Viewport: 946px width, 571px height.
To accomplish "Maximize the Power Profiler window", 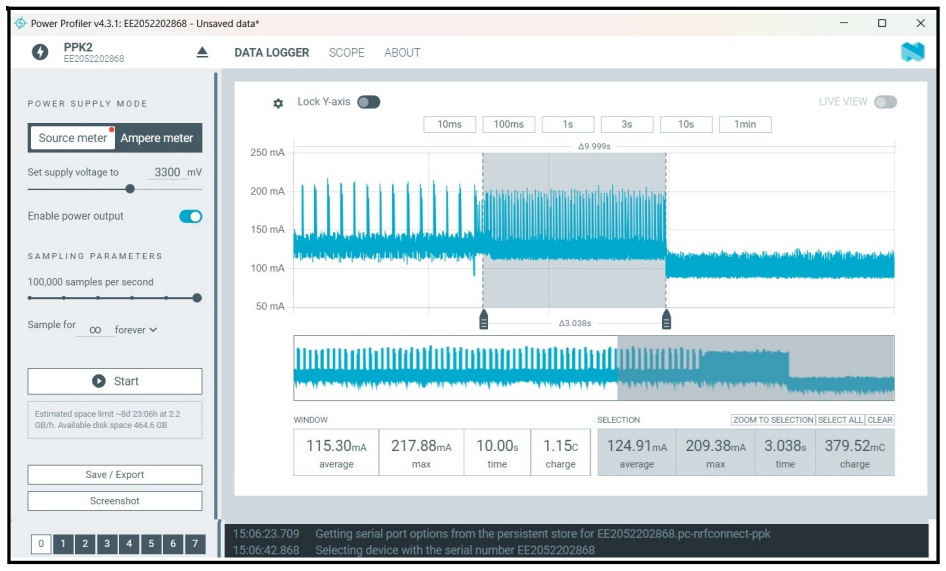I will (x=882, y=23).
